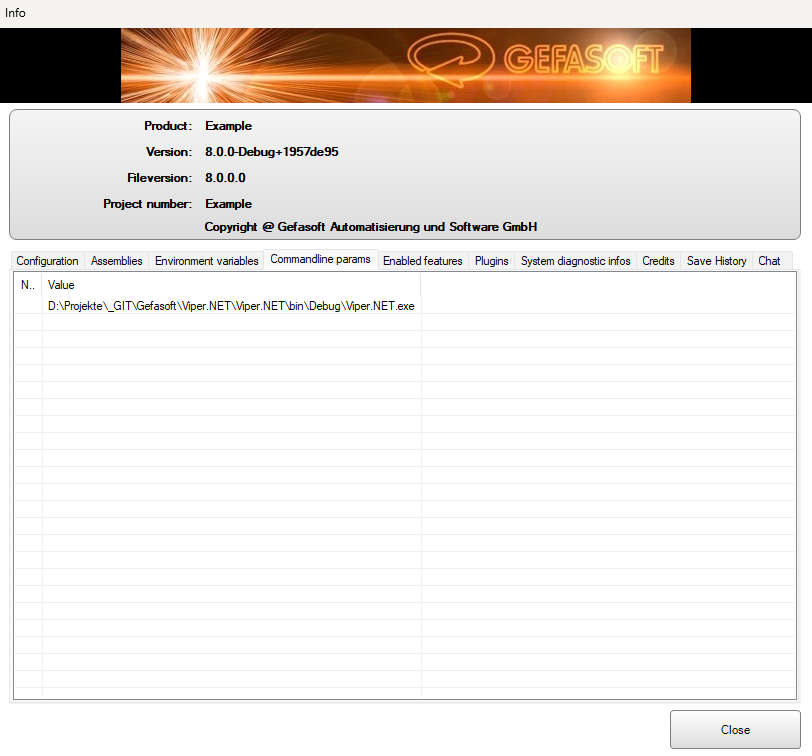The height and width of the screenshot is (756, 812).
Task: Switch to the Save History tab
Action: pos(716,261)
